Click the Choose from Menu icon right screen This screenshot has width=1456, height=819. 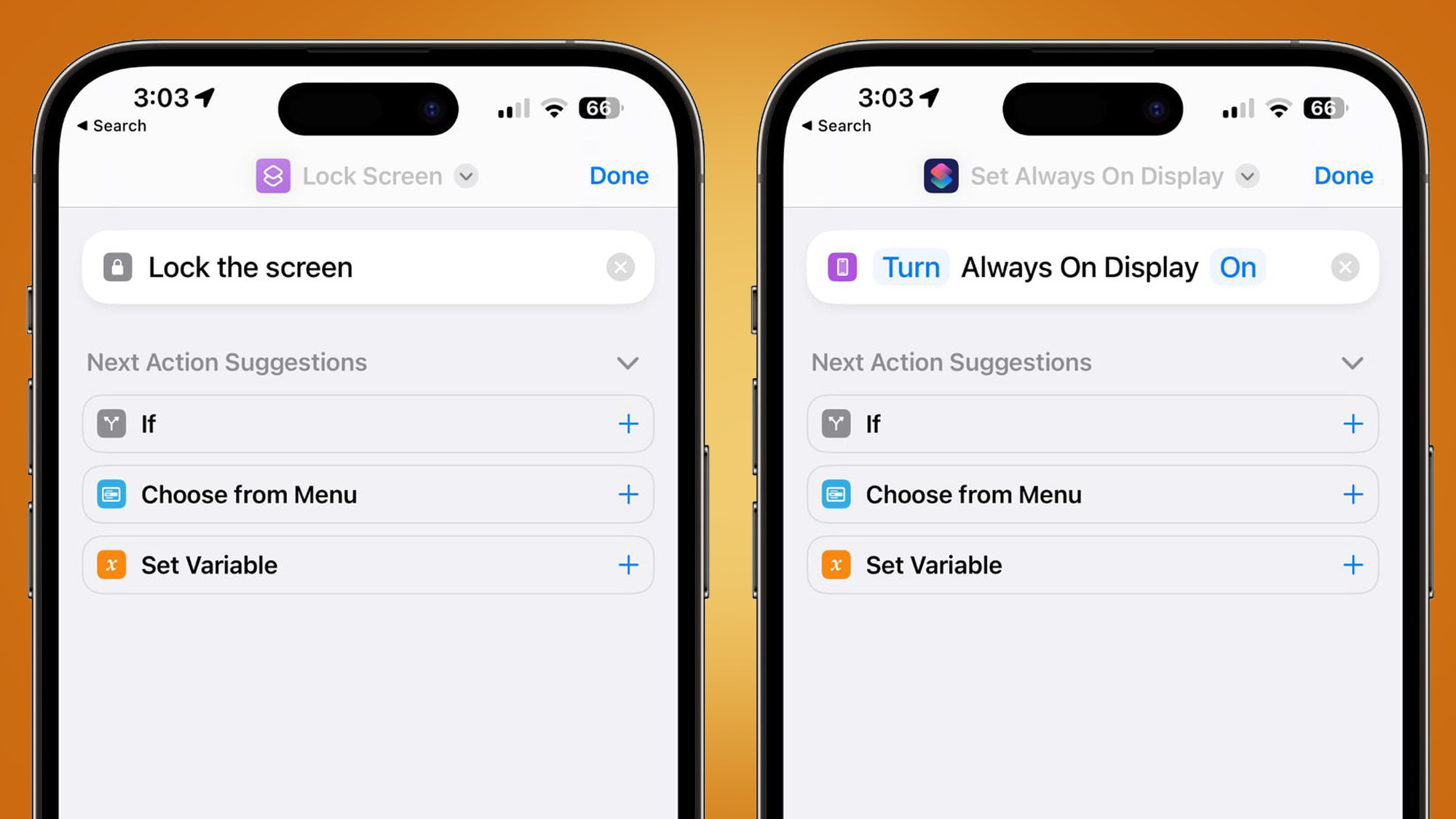click(836, 494)
